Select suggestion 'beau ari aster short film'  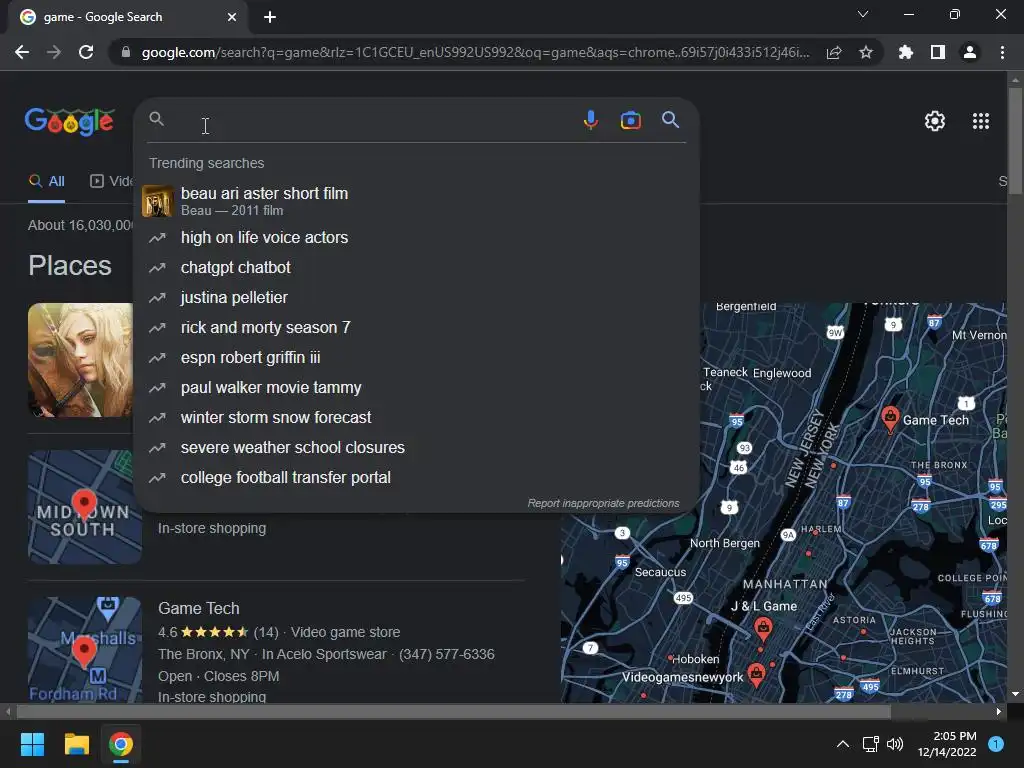(417, 201)
